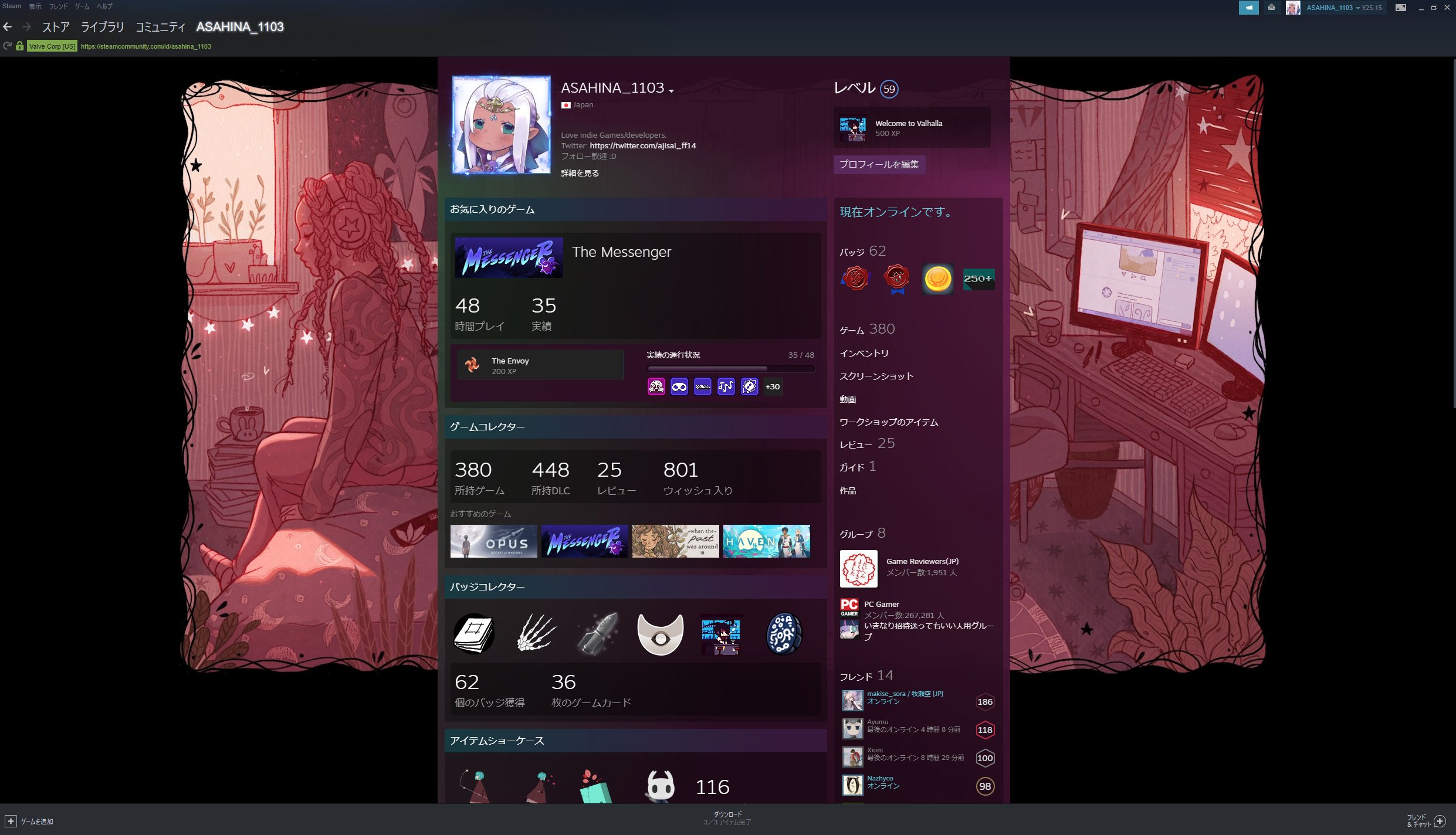Click the Big Picture mode icon
This screenshot has height=835, width=1456.
coord(1400,8)
